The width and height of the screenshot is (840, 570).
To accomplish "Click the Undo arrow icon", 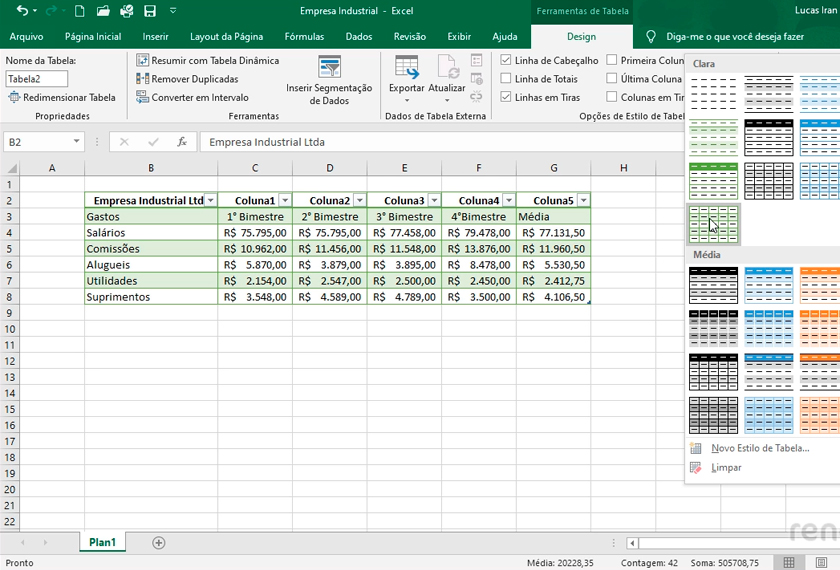I will pyautogui.click(x=22, y=11).
